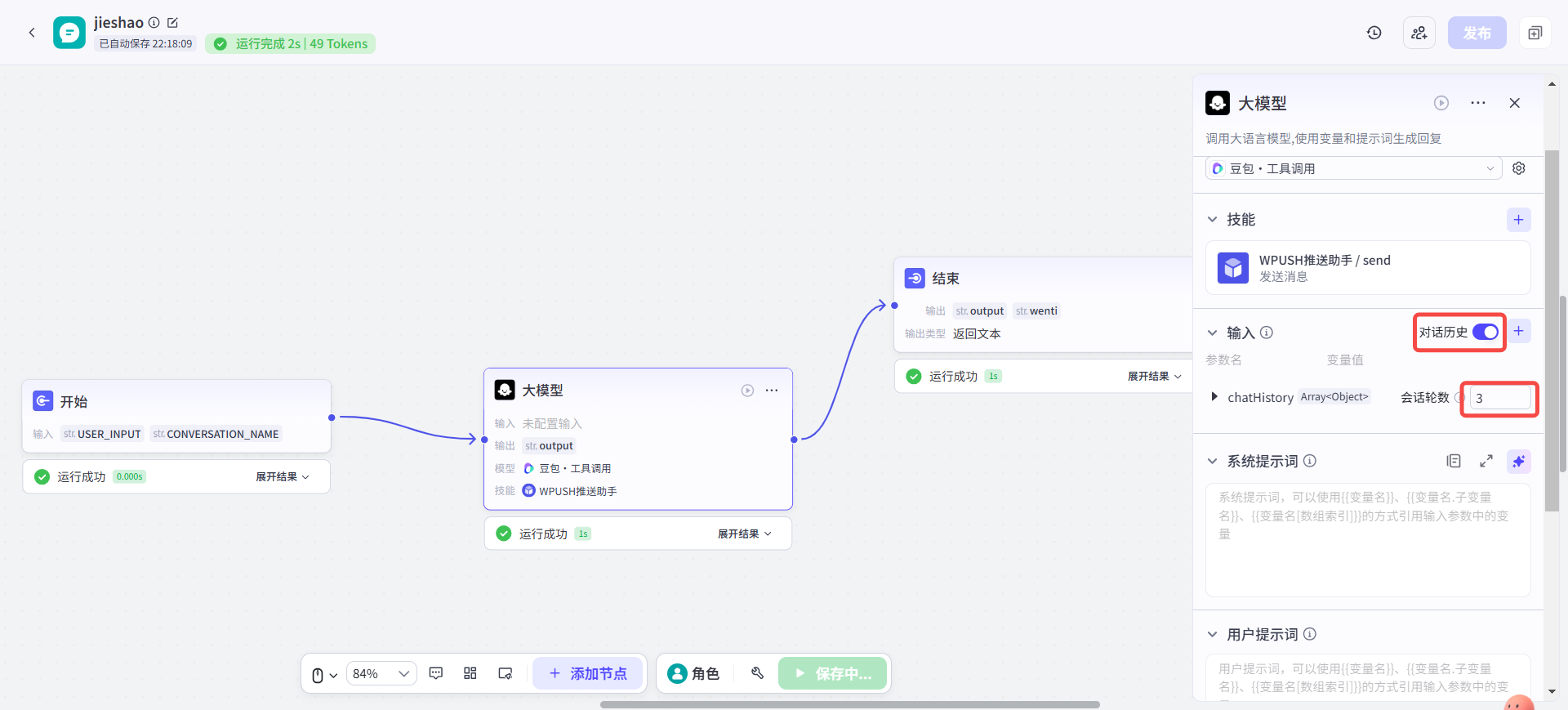This screenshot has width=1568, height=710.
Task: Run the 大模型 node on canvas
Action: click(747, 391)
